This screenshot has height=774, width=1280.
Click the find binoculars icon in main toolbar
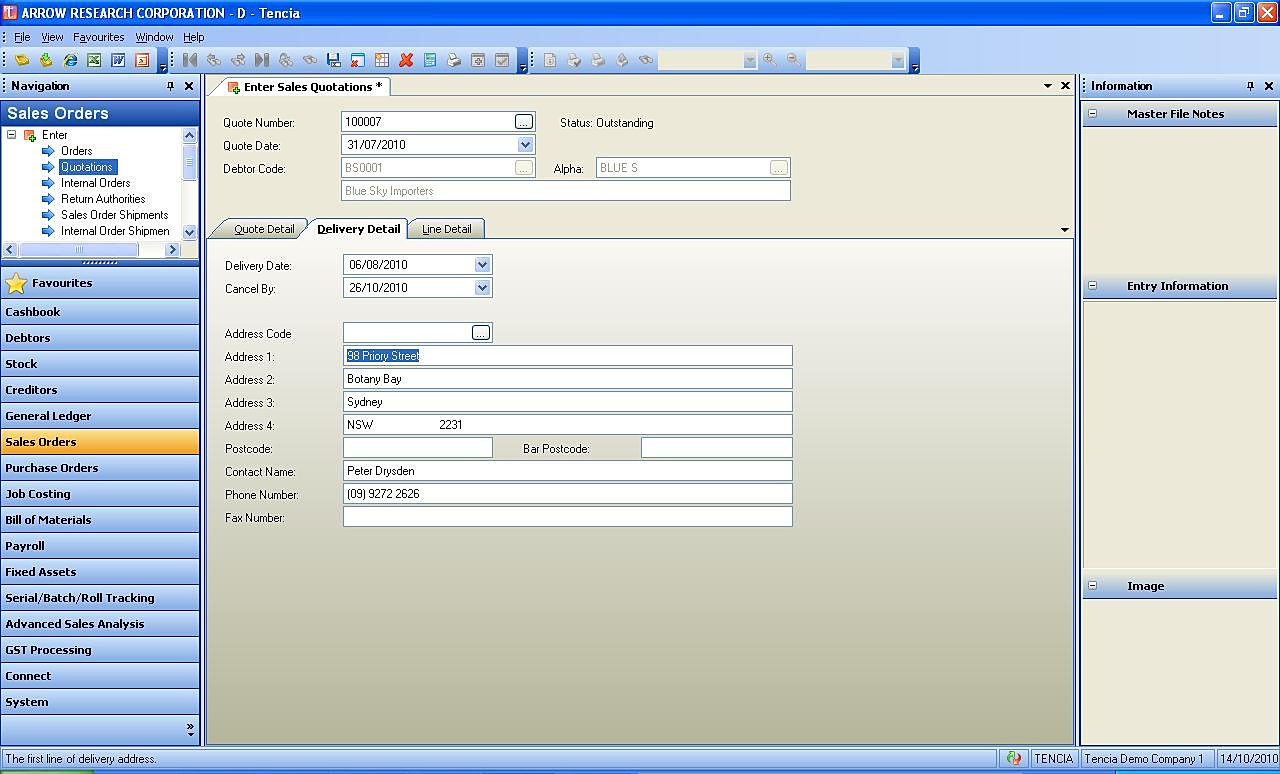tap(310, 60)
